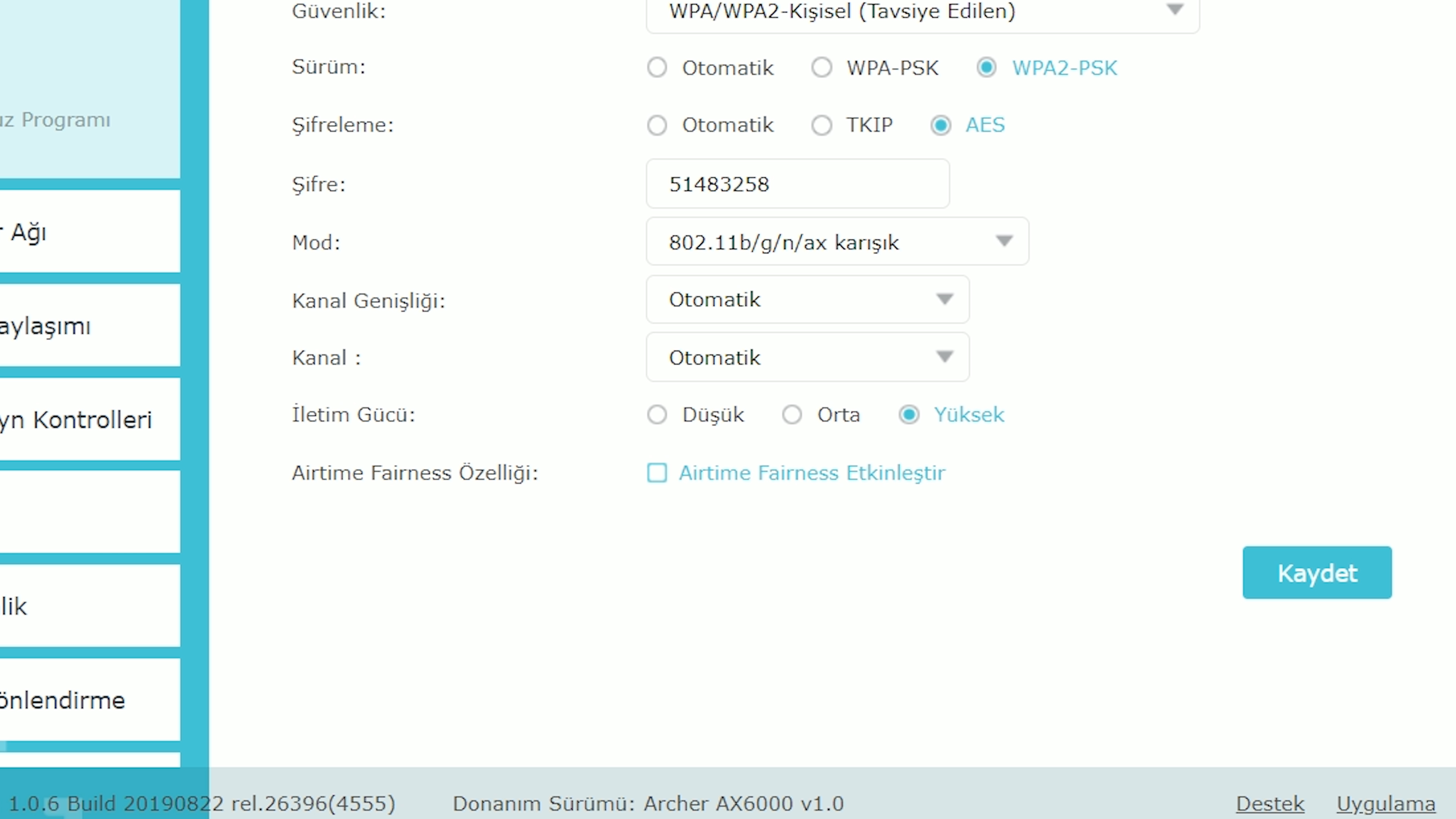Enable Airtime Fairness Özelliği checkbox

pyautogui.click(x=657, y=473)
